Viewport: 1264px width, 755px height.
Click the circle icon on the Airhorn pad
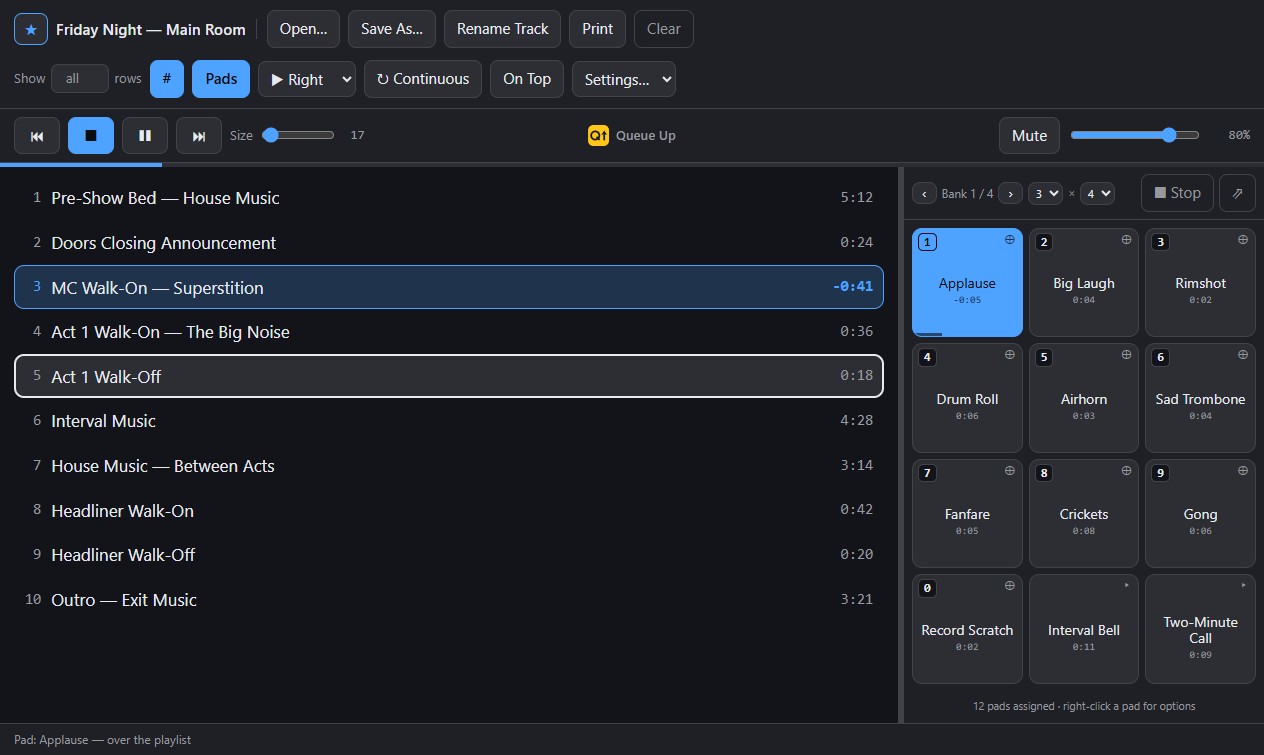click(x=1126, y=355)
